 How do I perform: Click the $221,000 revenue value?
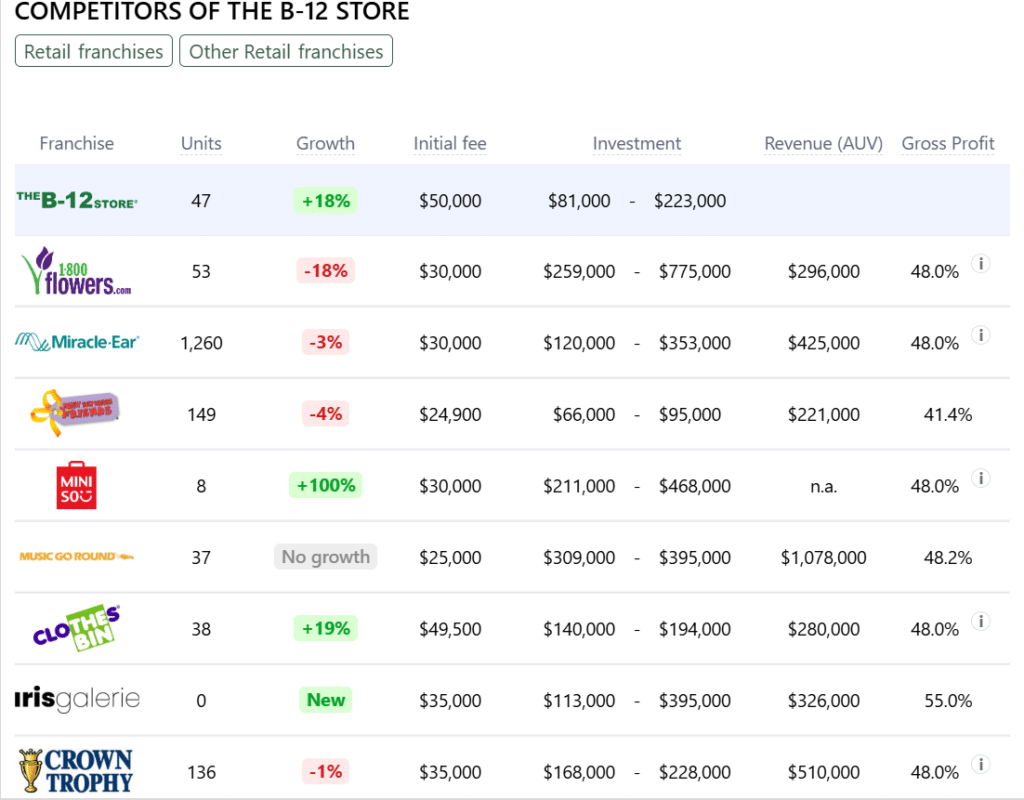[x=824, y=415]
